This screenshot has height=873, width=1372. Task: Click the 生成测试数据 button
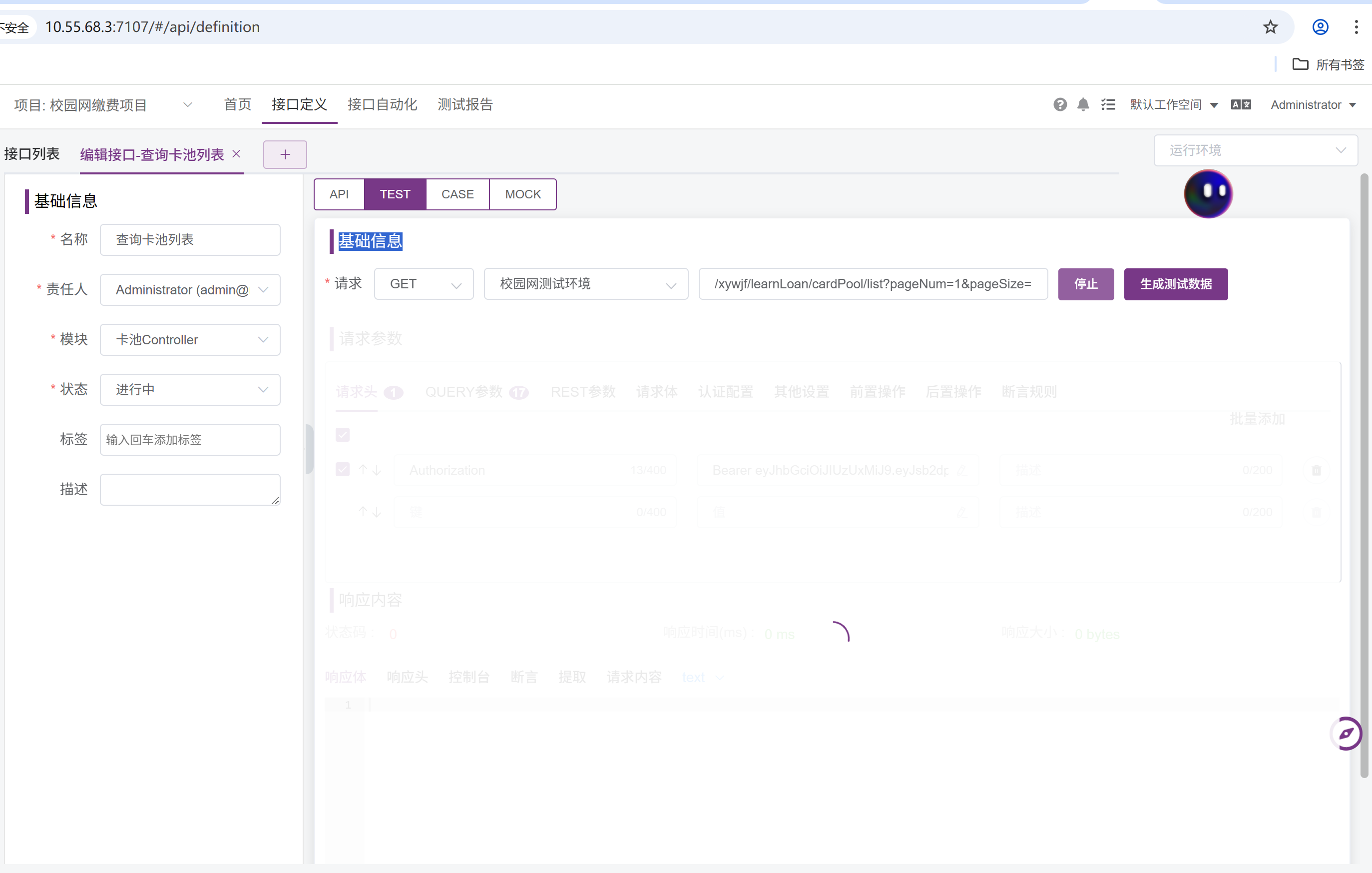(1175, 284)
